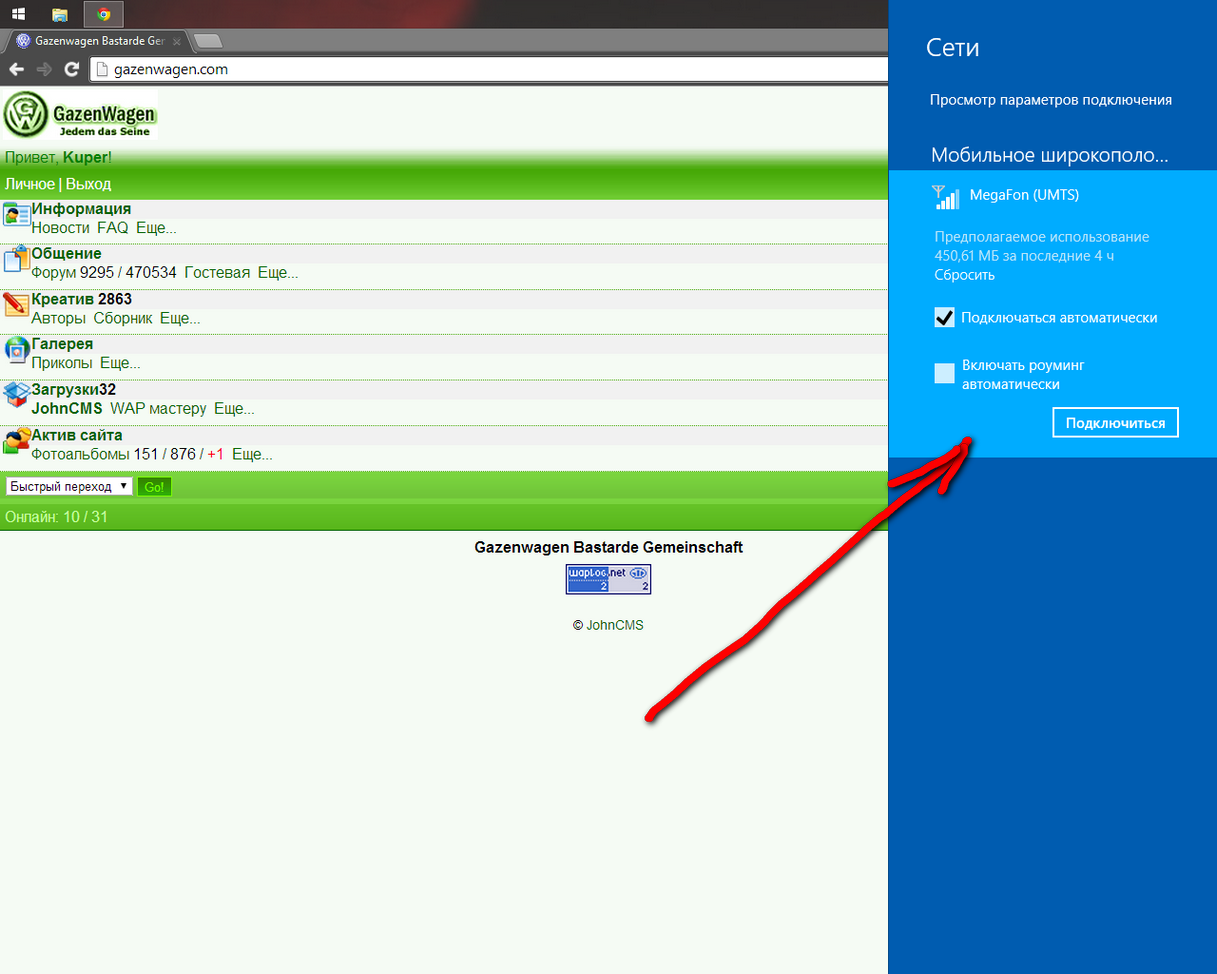Enable Включать роуминг автоматически checkbox
1217x974 pixels.
pyautogui.click(x=944, y=374)
